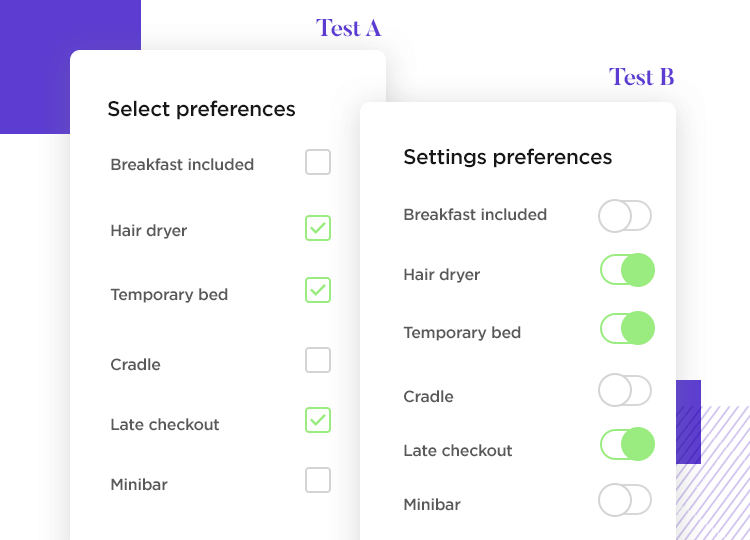Click the Settings preferences title
The width and height of the screenshot is (750, 540).
point(507,157)
